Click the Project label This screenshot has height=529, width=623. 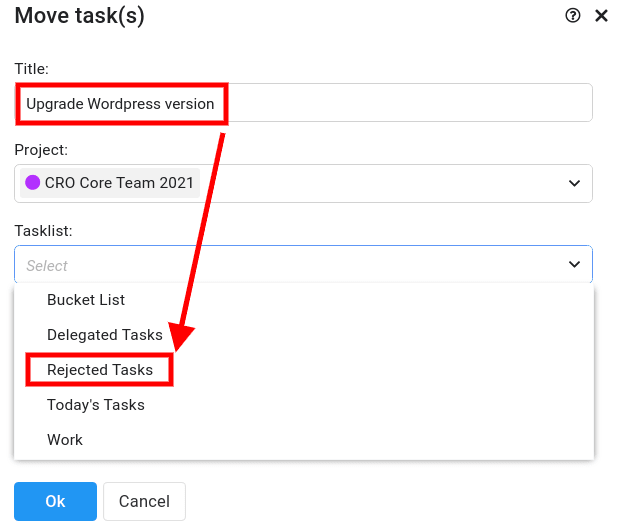[x=41, y=150]
